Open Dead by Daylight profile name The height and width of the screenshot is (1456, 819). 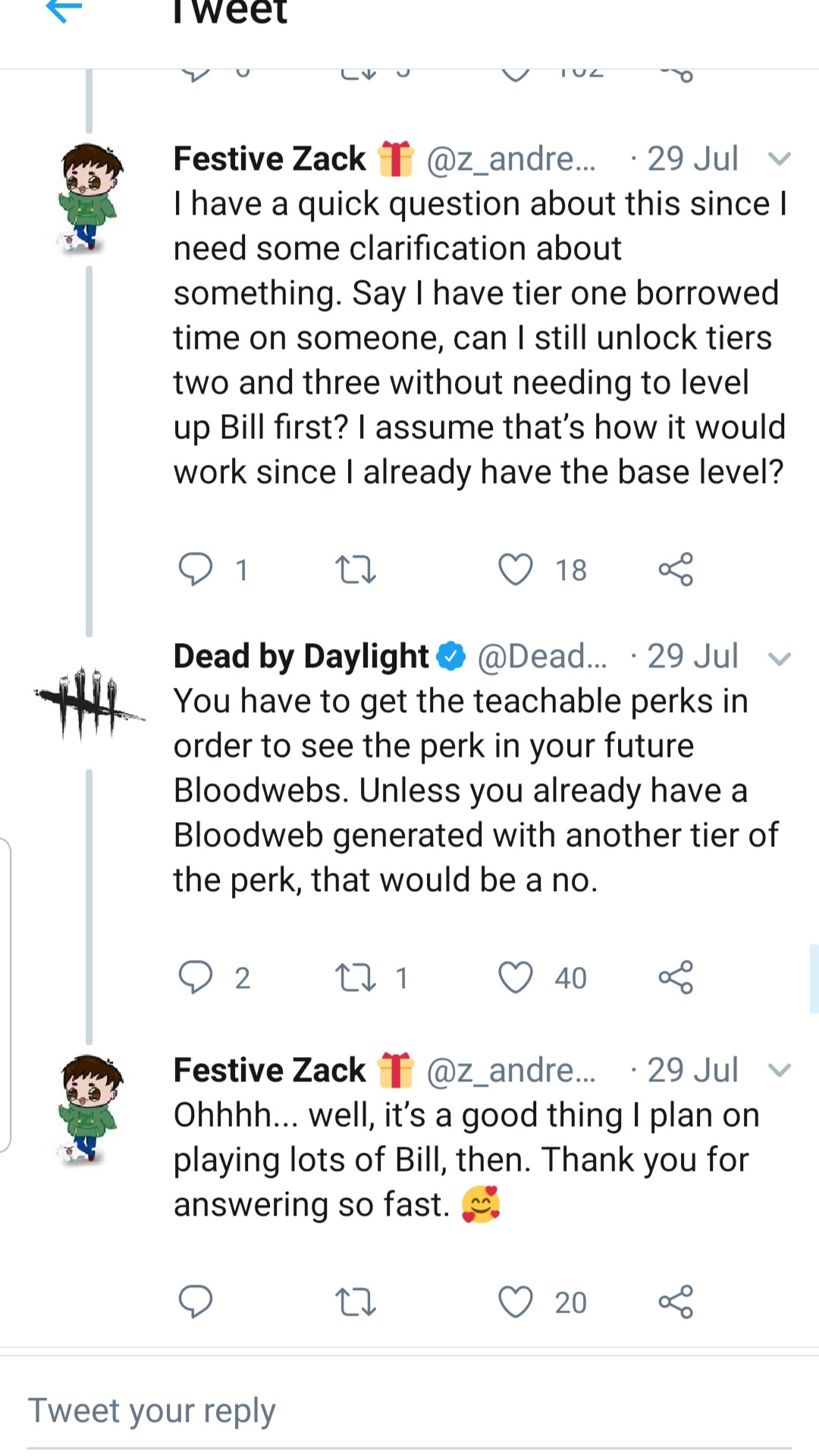pyautogui.click(x=301, y=656)
